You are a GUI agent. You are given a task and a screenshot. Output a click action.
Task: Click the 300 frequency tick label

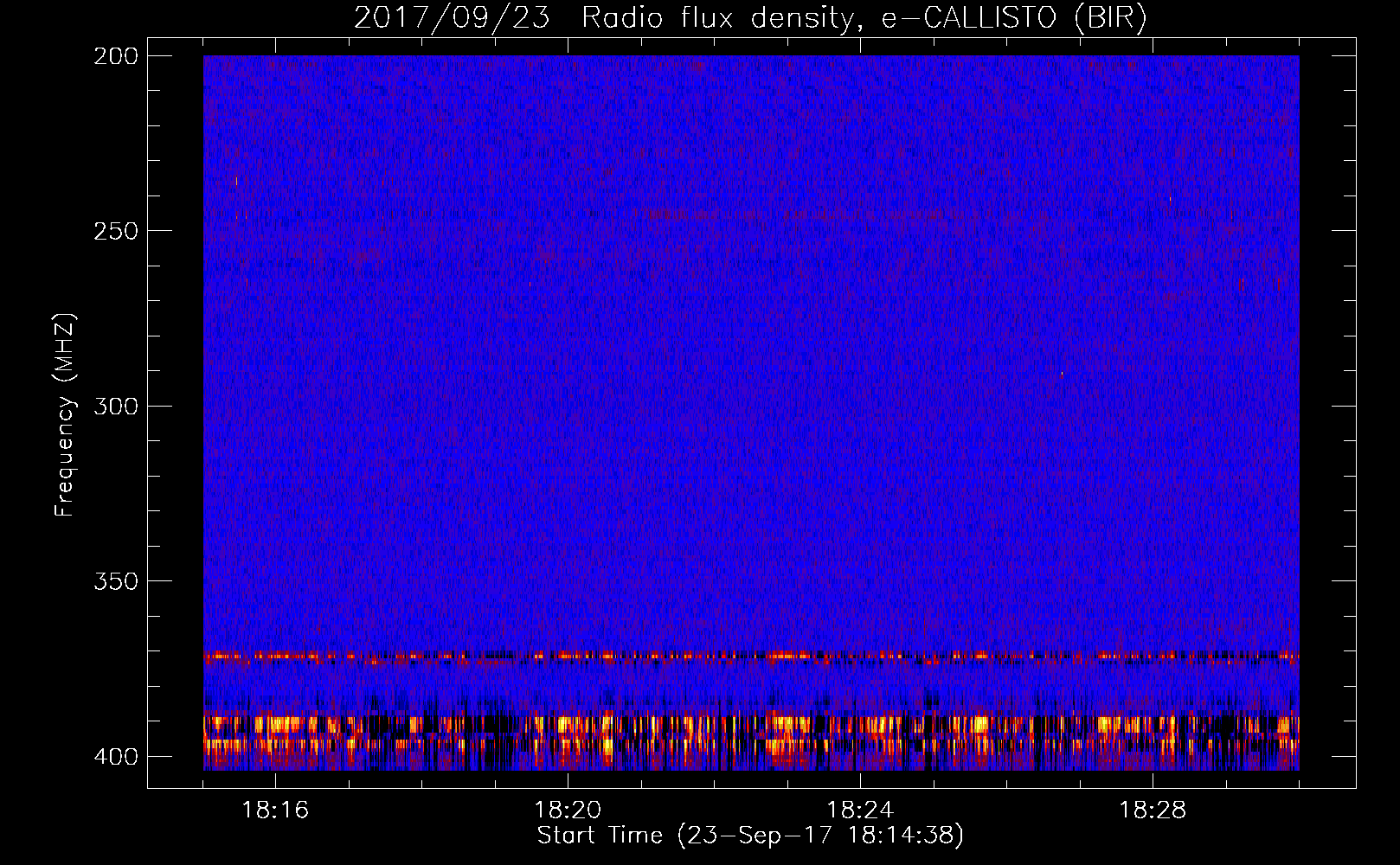pyautogui.click(x=115, y=407)
